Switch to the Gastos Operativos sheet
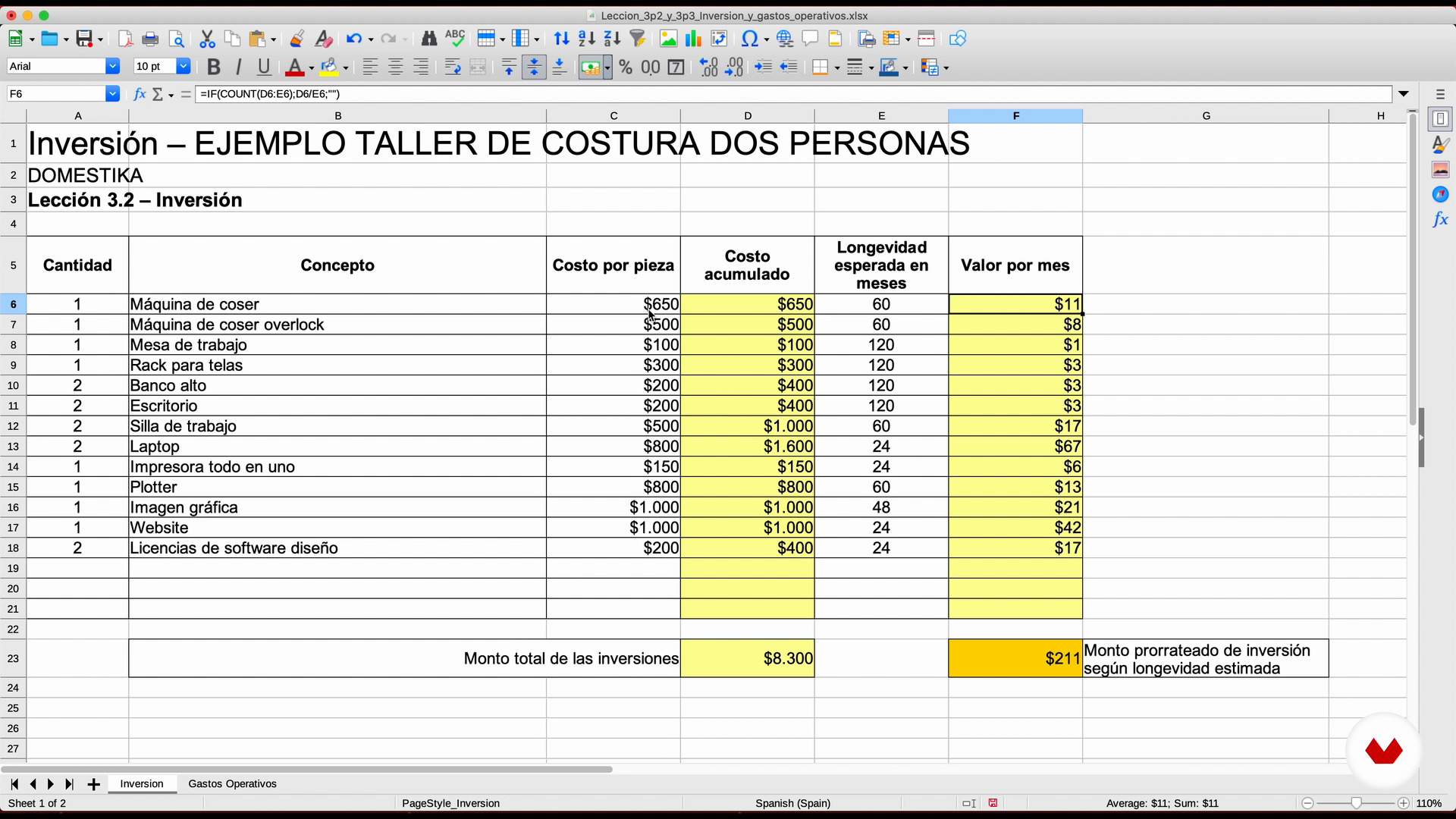This screenshot has width=1456, height=819. pyautogui.click(x=232, y=783)
